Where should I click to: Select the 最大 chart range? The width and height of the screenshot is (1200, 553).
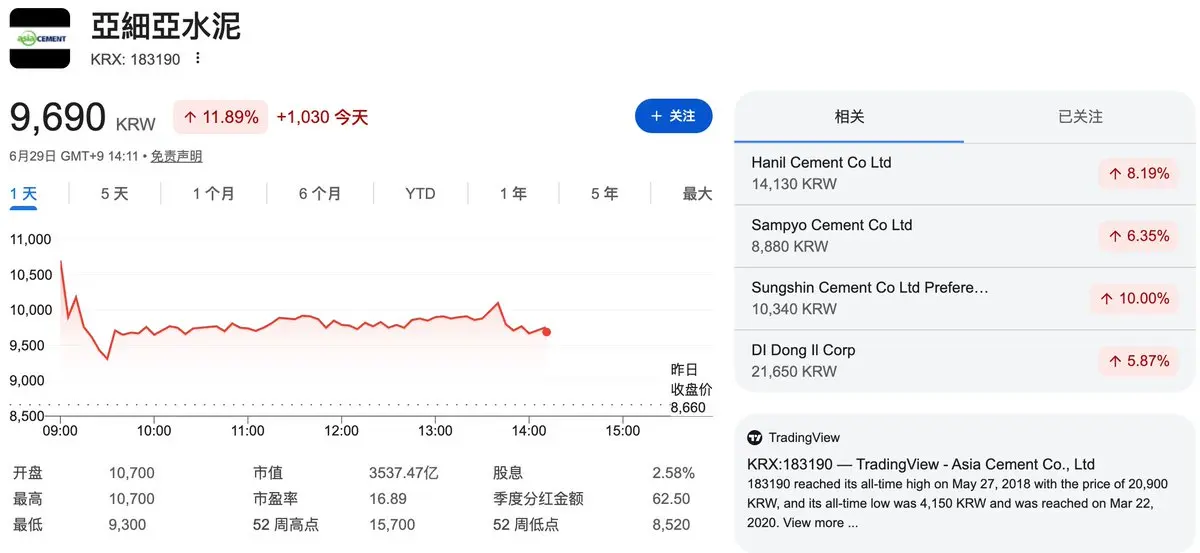tap(697, 194)
